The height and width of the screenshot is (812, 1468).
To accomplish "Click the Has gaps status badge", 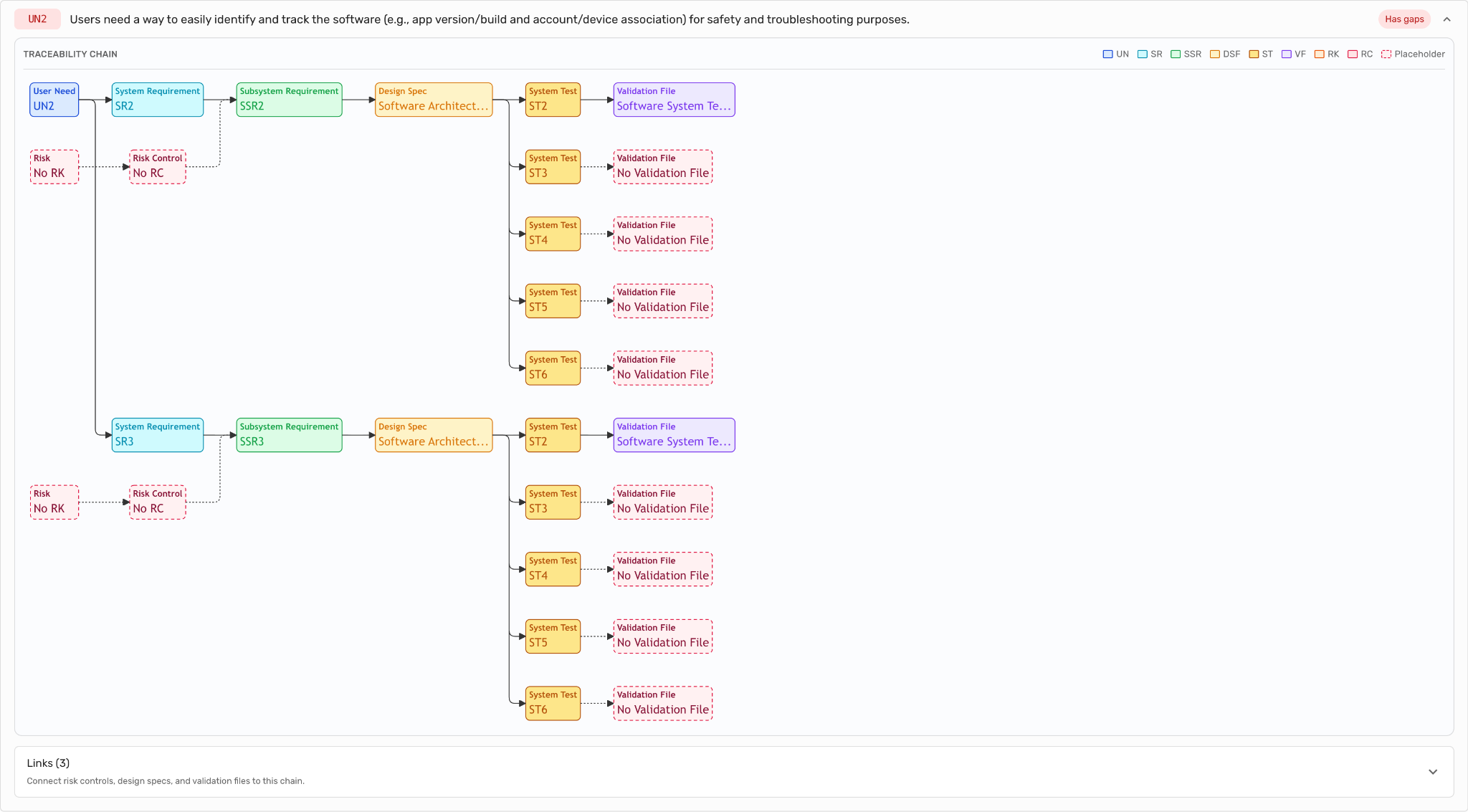I will pyautogui.click(x=1404, y=19).
